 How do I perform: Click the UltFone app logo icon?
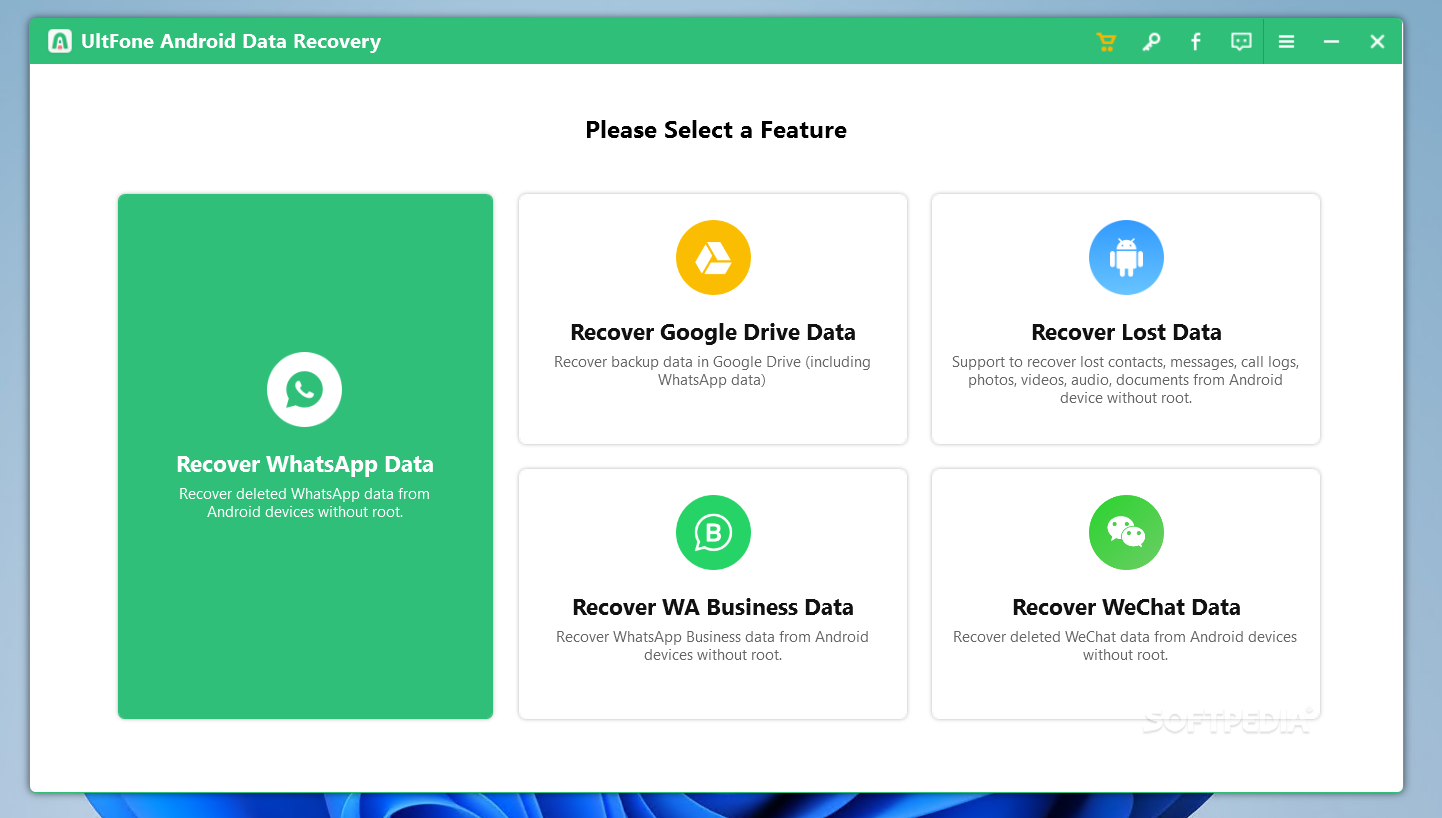[x=60, y=41]
